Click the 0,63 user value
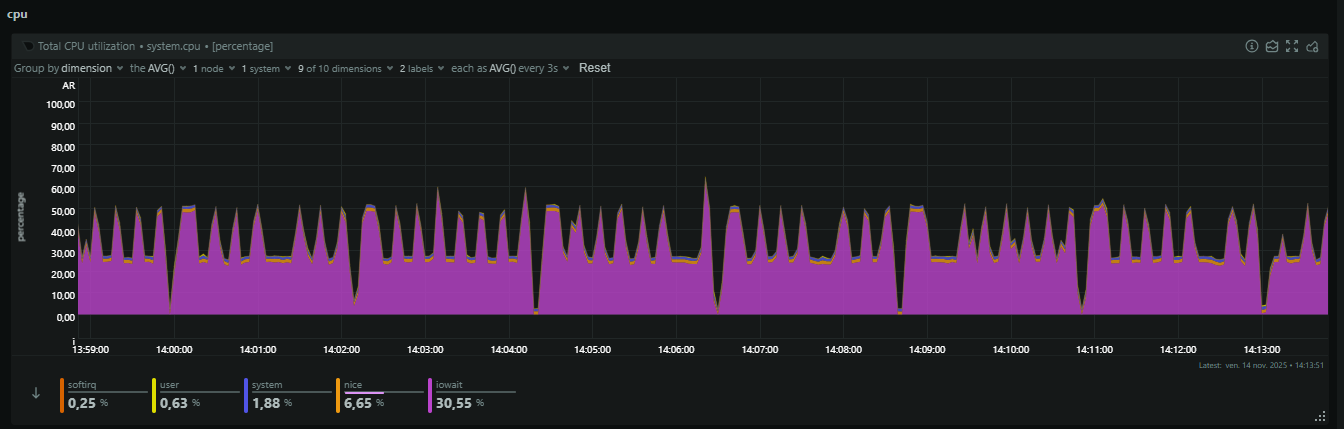Image resolution: width=1344 pixels, height=429 pixels. (174, 403)
